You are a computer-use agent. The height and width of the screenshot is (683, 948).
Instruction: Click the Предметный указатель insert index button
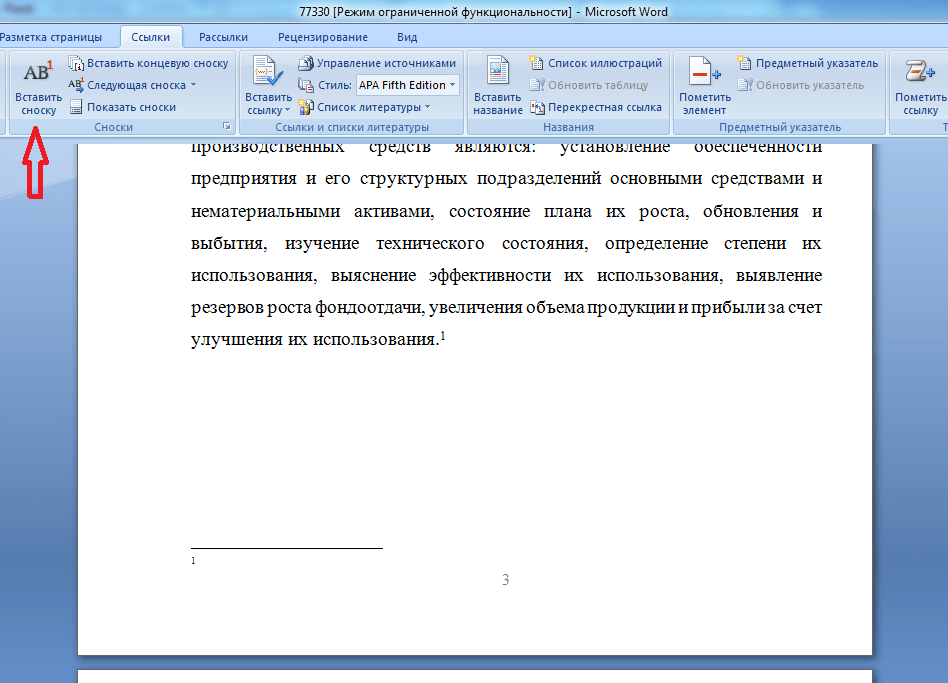(x=807, y=63)
